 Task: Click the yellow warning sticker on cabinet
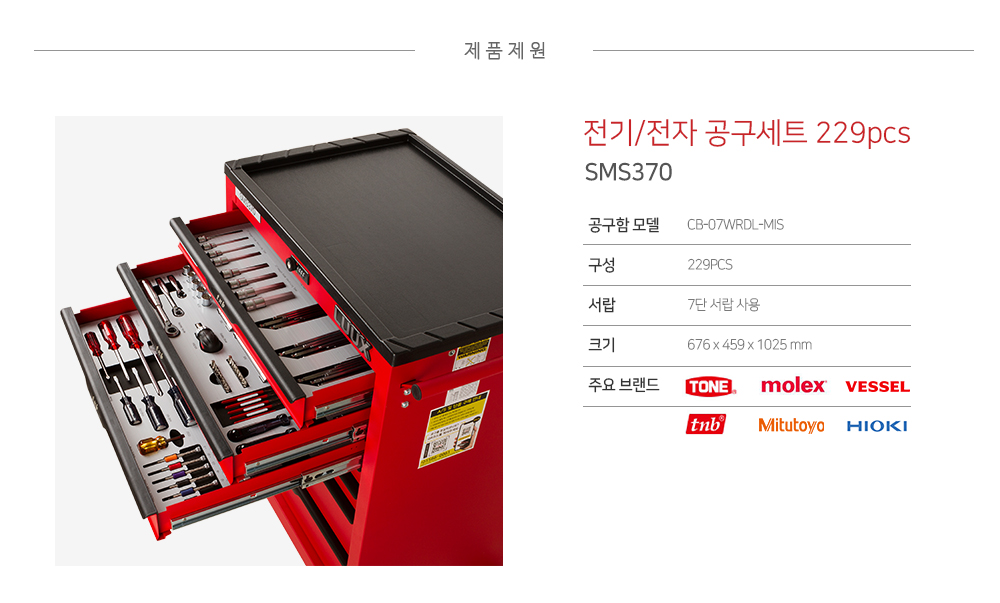pyautogui.click(x=453, y=428)
